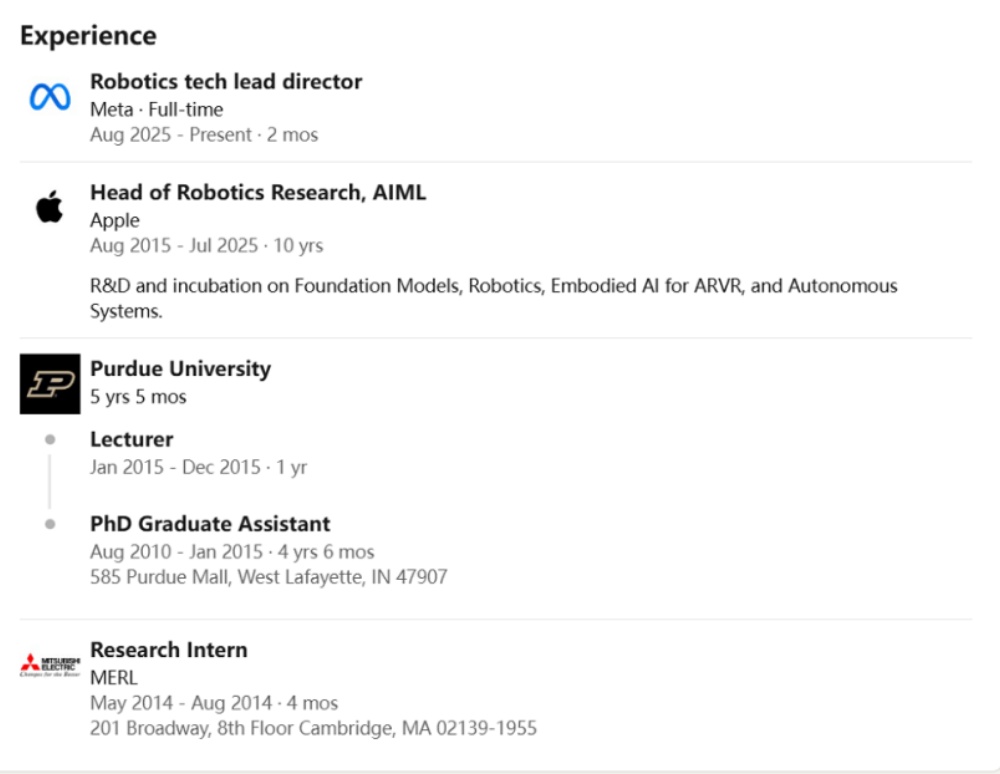Open Head of Robotics Research, AIML role
This screenshot has height=774, width=1000.
[258, 193]
